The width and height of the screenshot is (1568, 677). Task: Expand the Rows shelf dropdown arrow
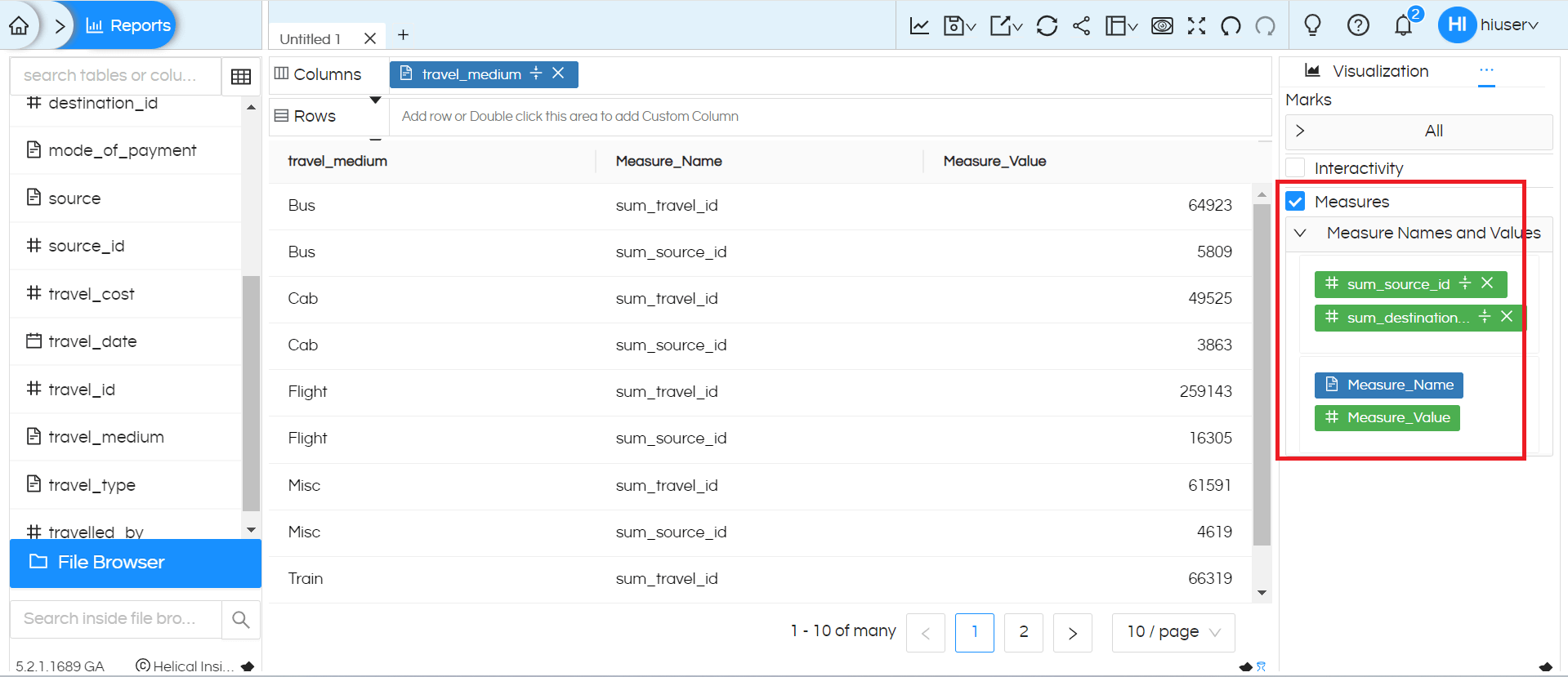375,100
